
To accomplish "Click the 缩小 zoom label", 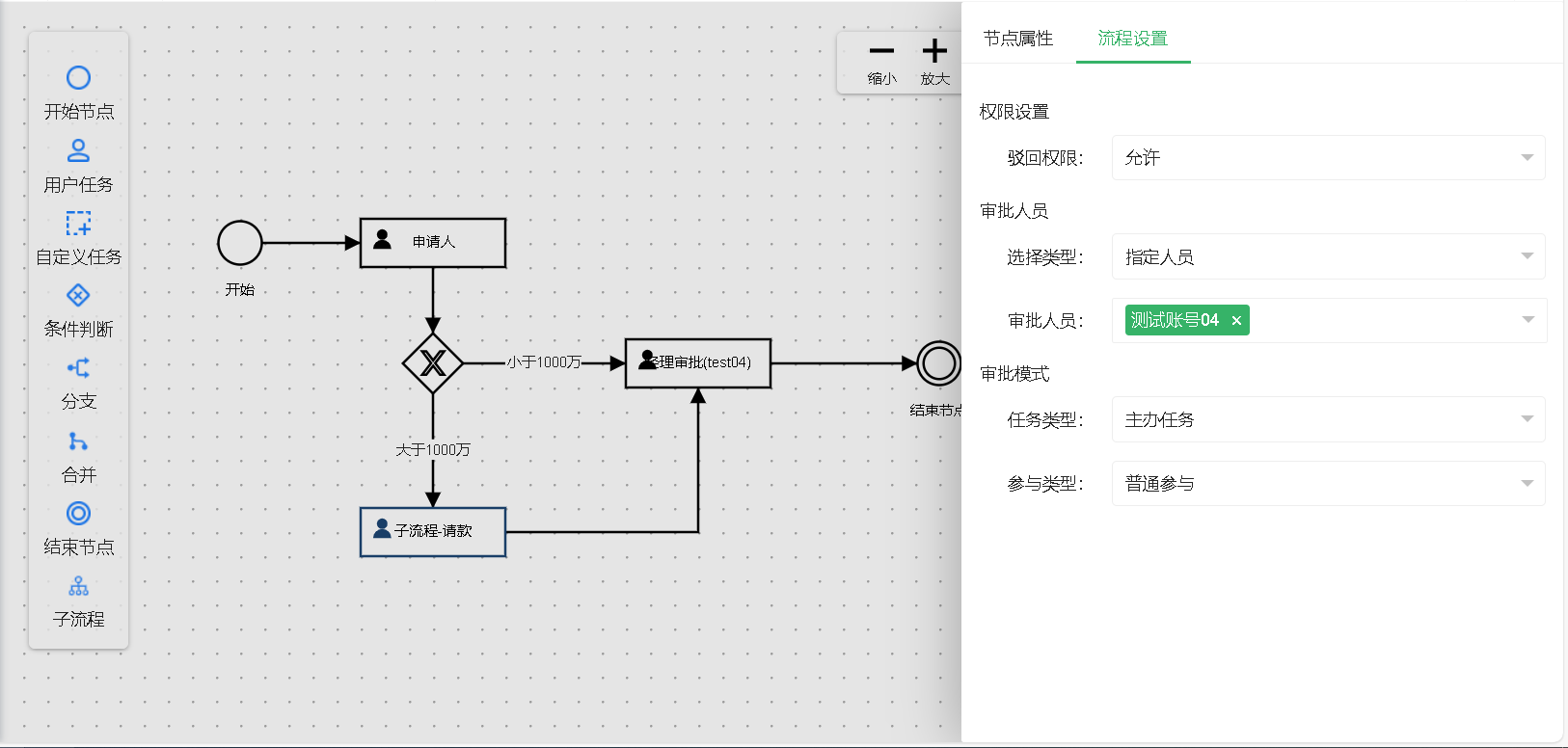I will click(881, 79).
